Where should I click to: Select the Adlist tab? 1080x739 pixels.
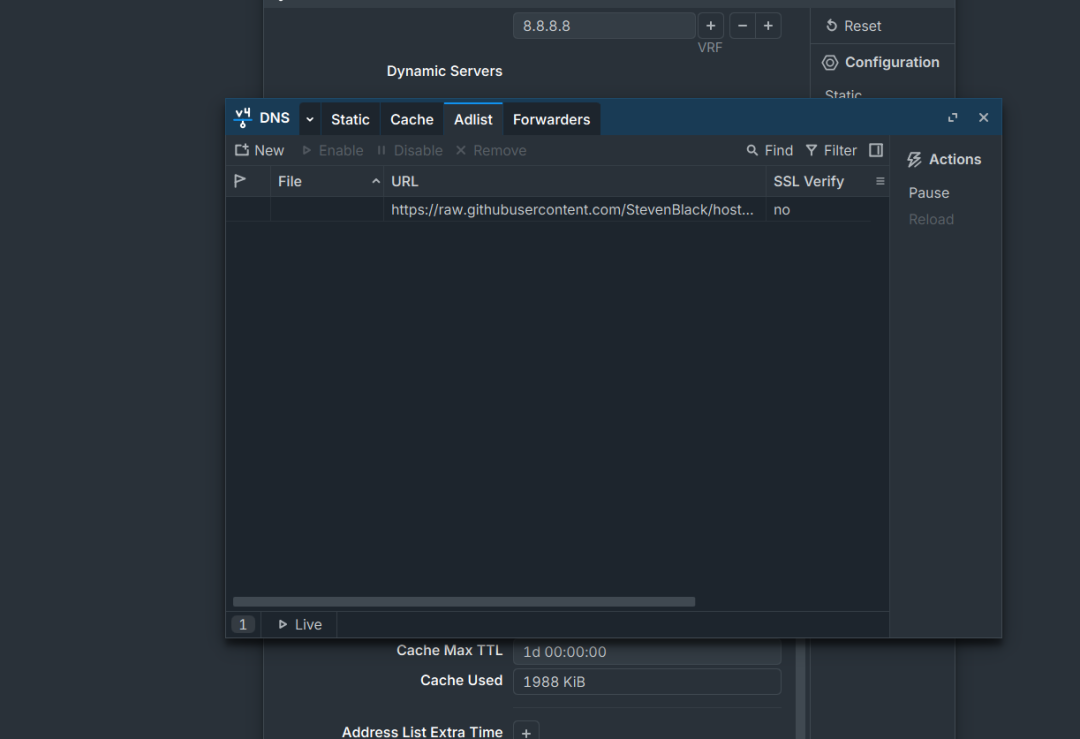(473, 119)
